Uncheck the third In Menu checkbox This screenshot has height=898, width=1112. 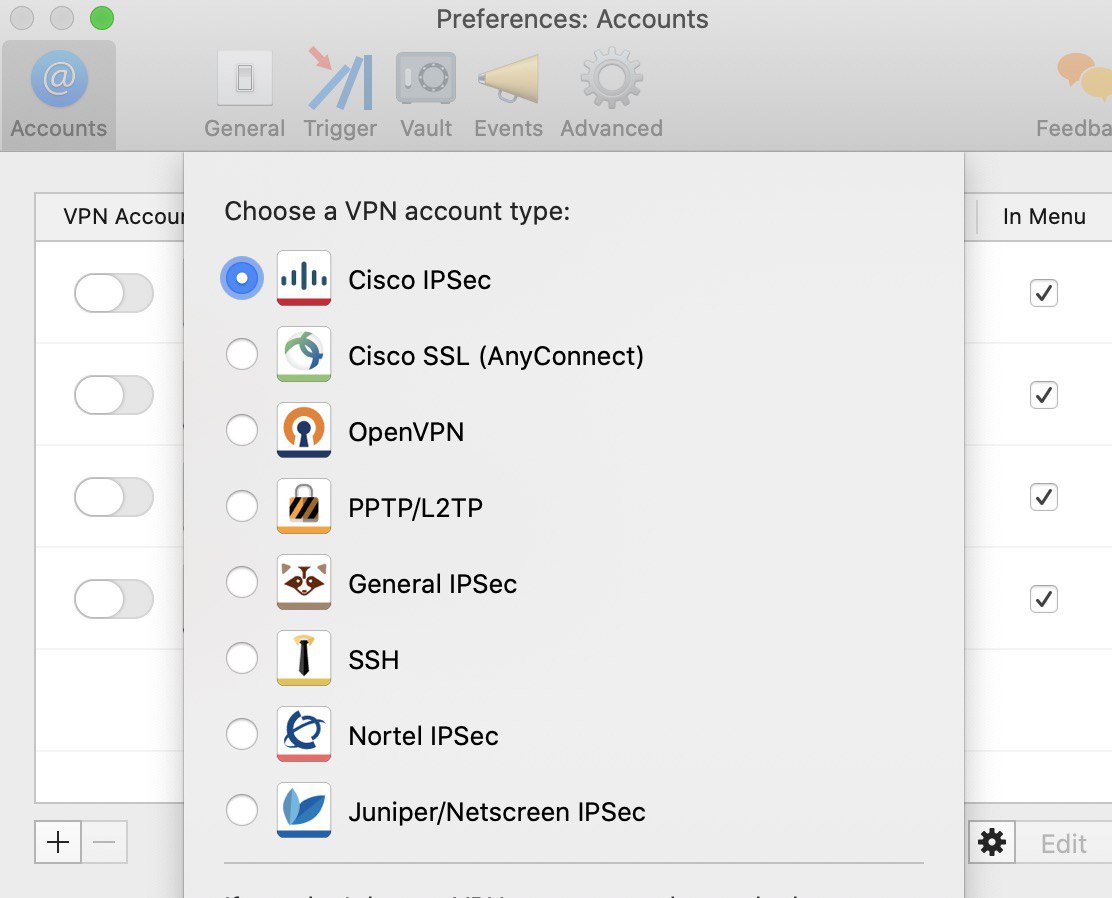tap(1044, 497)
